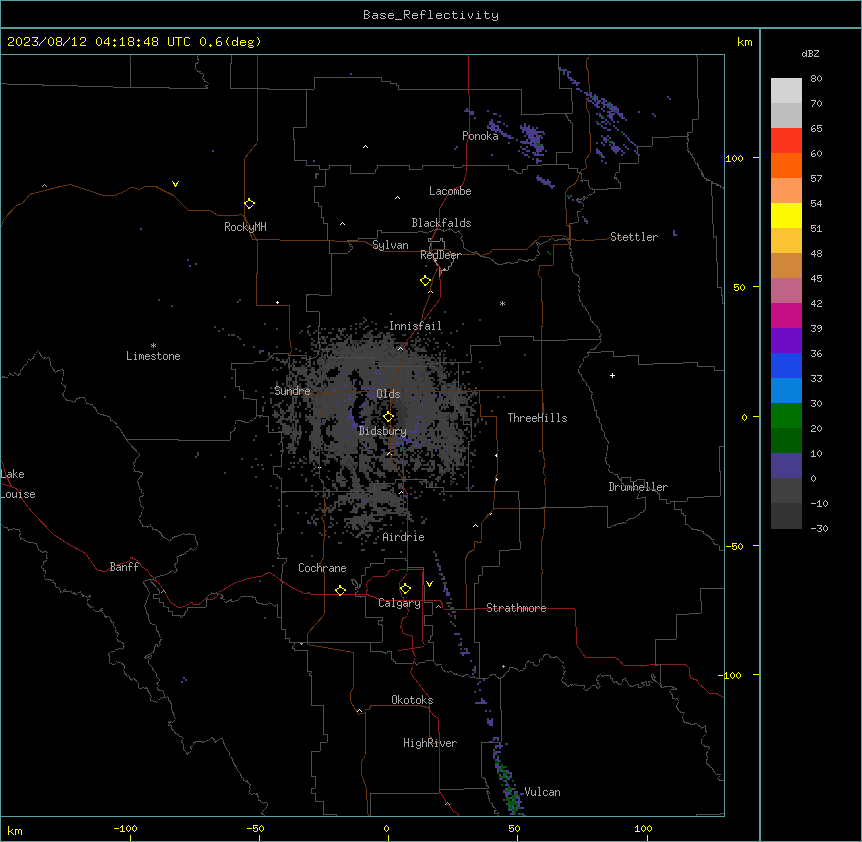
Task: Click the timestamp 2023/08/12 04:18:48 UTC
Action: click(99, 42)
